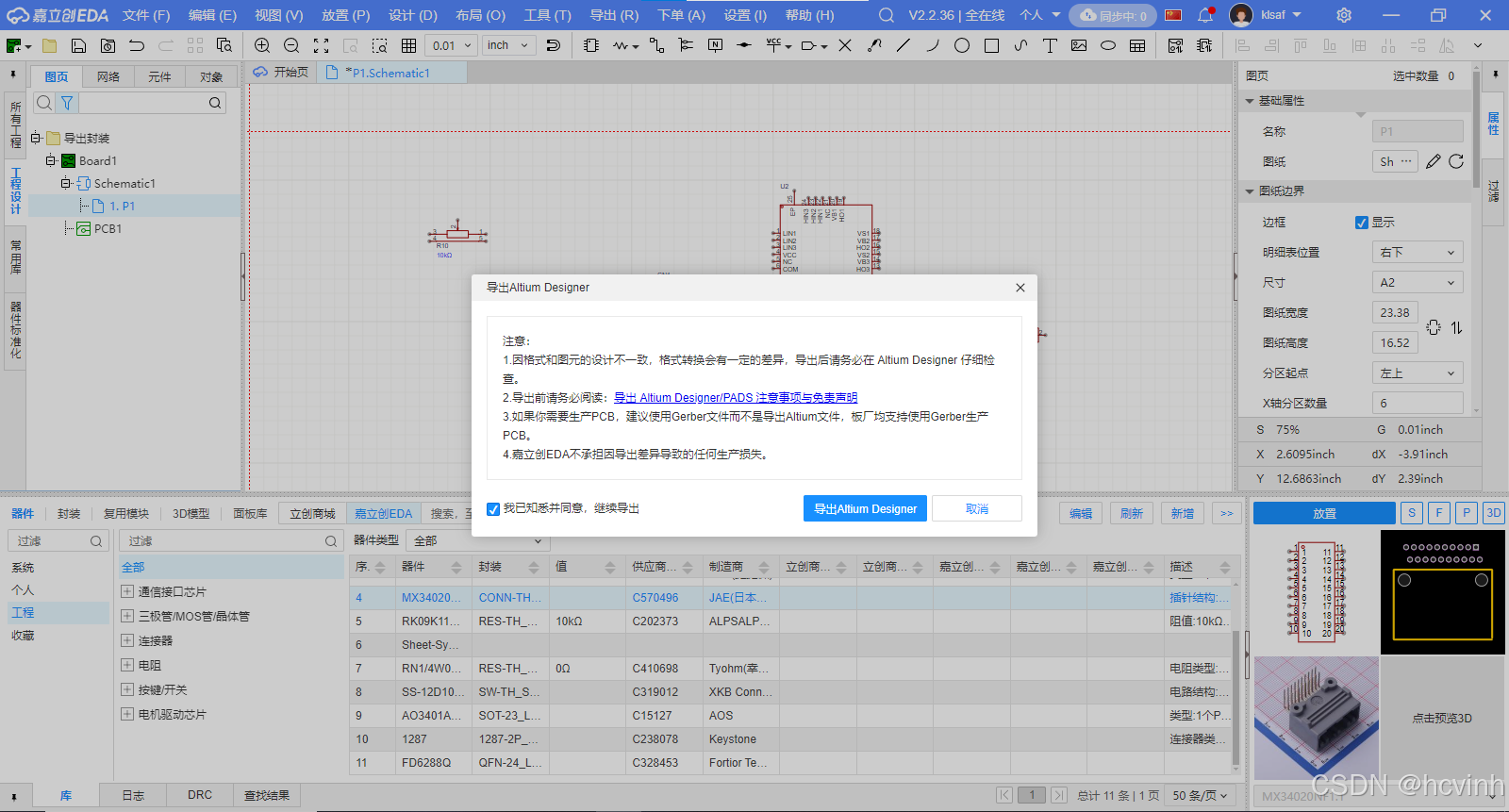The height and width of the screenshot is (812, 1509).
Task: Open the 文件 (F) menu
Action: point(146,15)
